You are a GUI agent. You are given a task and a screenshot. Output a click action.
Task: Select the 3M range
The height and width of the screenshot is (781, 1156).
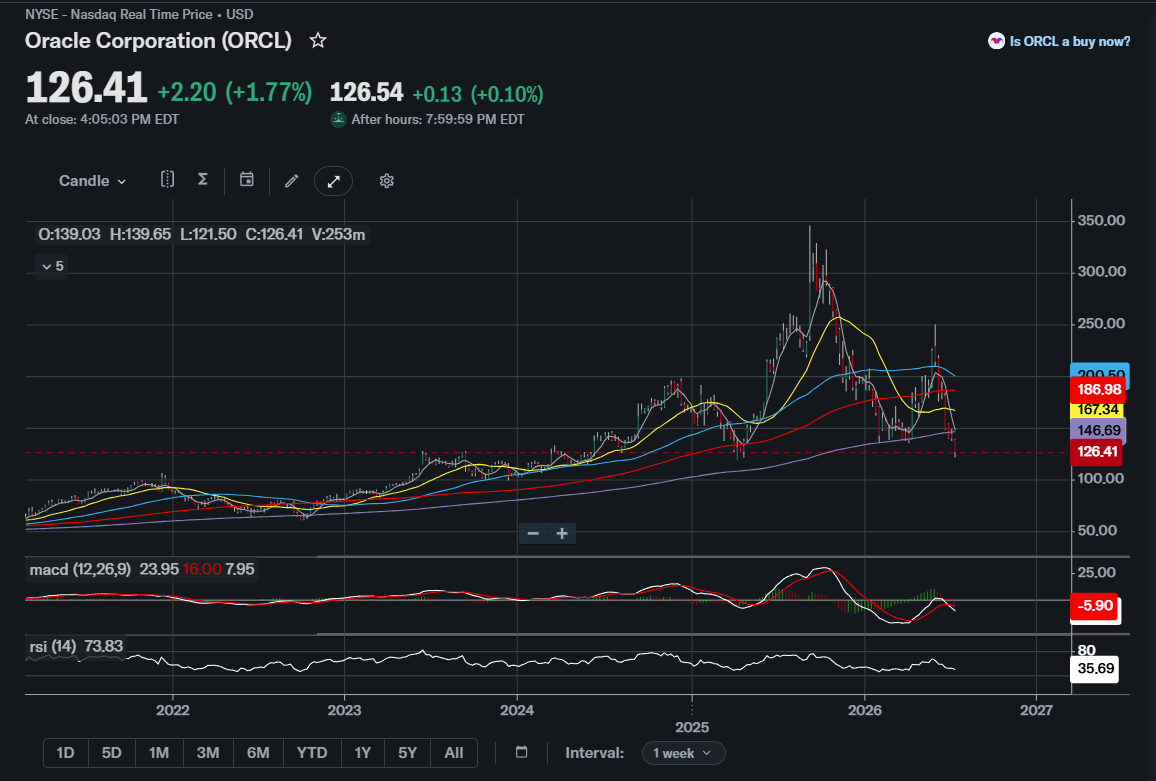208,753
